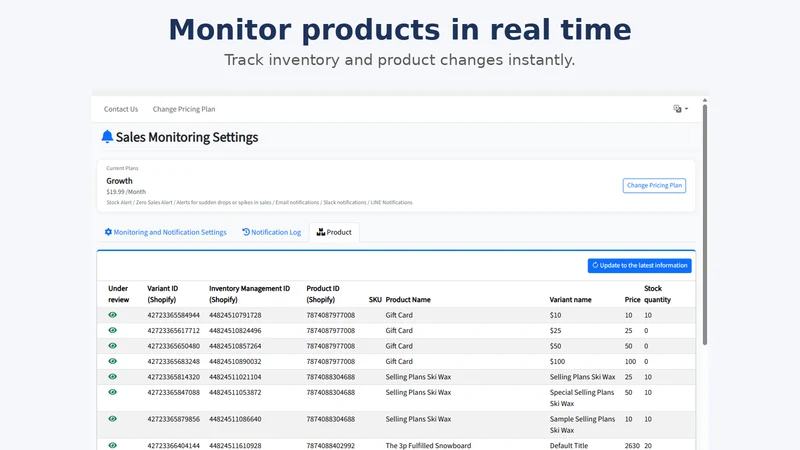Image resolution: width=800 pixels, height=450 pixels.
Task: Toggle eye icon for Gift Card $25 row
Action: (113, 330)
